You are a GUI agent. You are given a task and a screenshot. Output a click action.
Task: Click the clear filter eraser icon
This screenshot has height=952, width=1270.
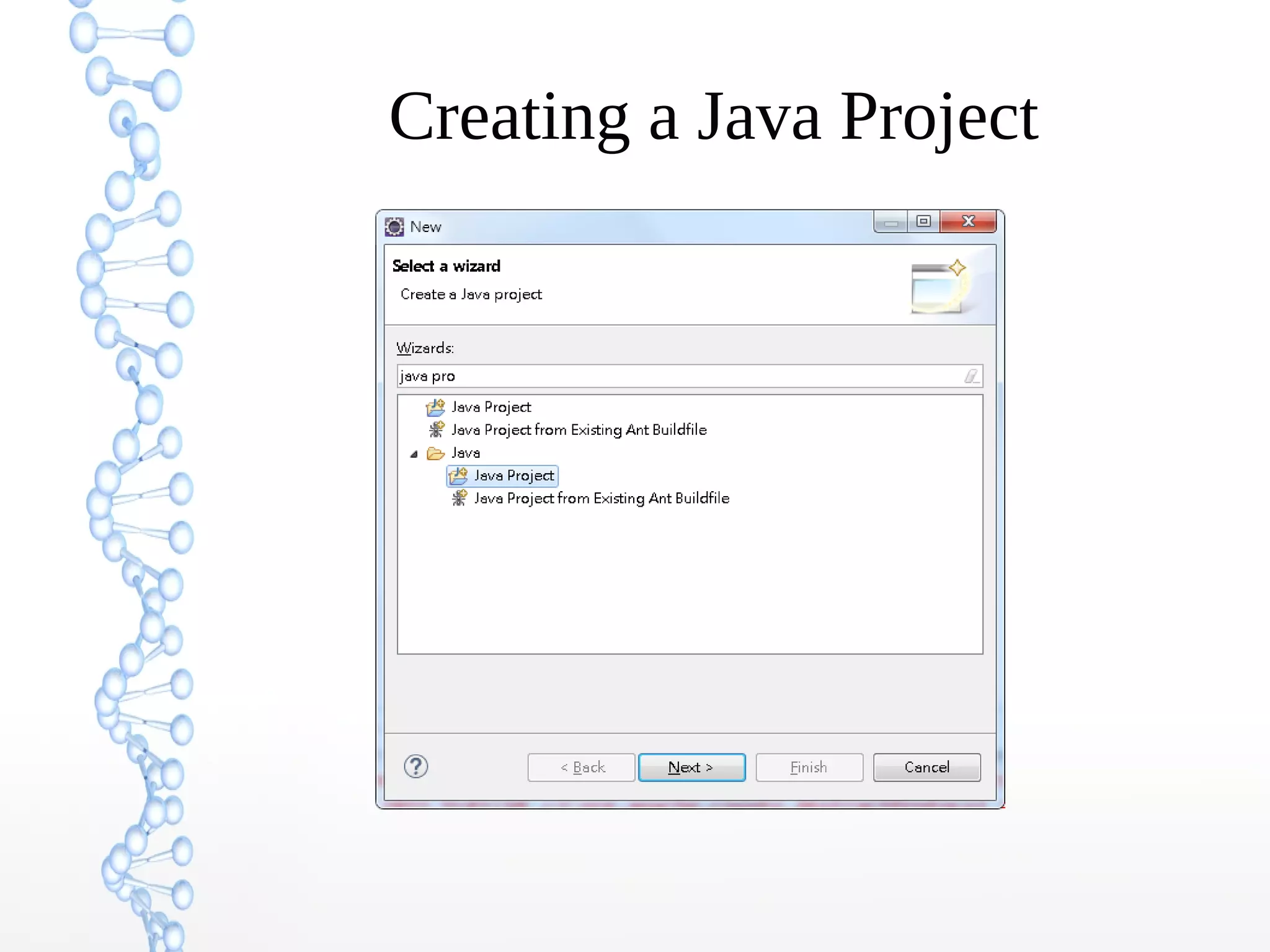(x=971, y=376)
